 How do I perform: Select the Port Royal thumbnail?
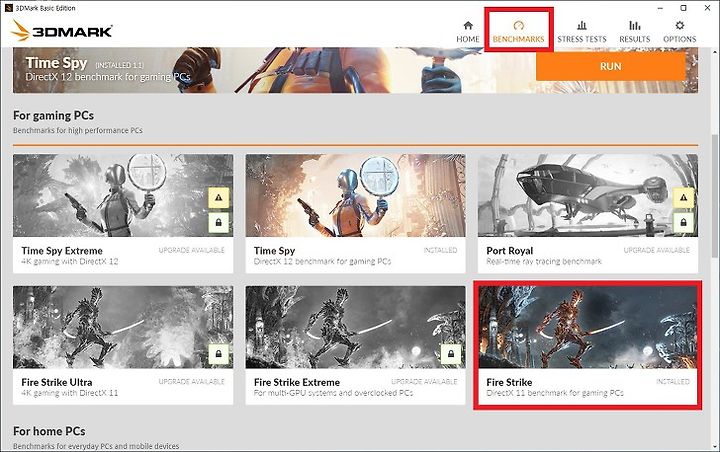coord(588,196)
